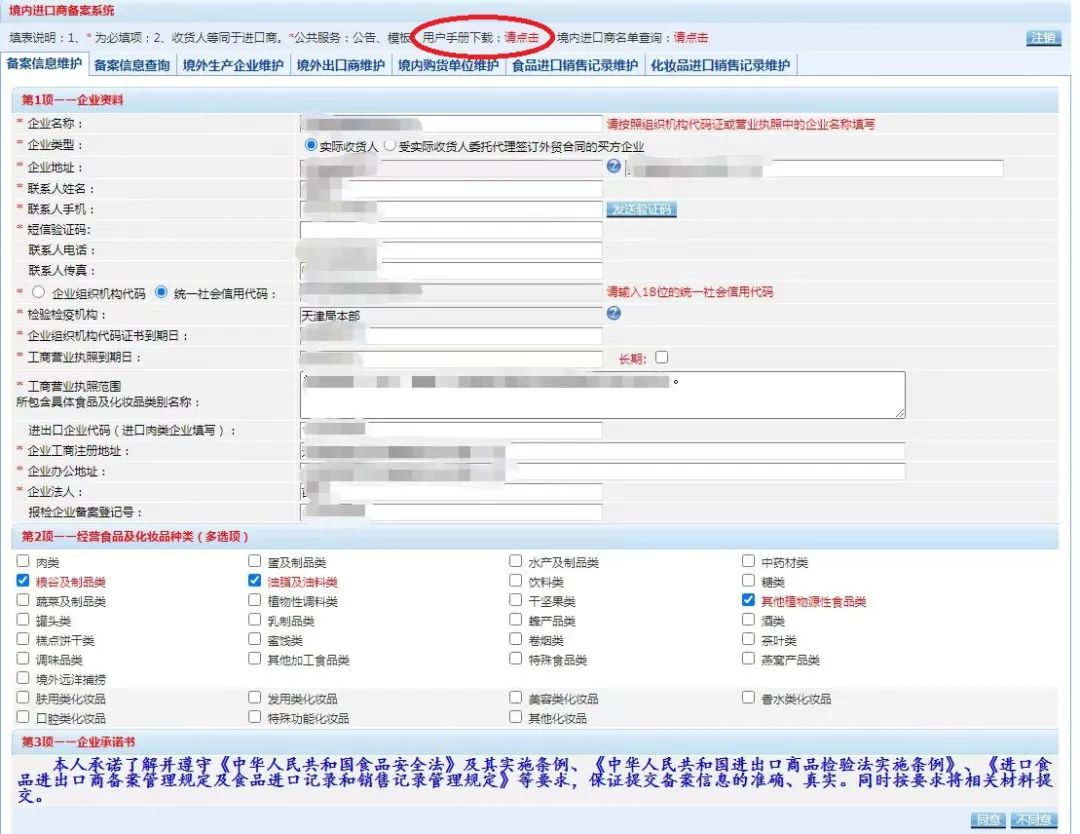Click 请点击 link for 境内进口商名单查询

point(690,37)
